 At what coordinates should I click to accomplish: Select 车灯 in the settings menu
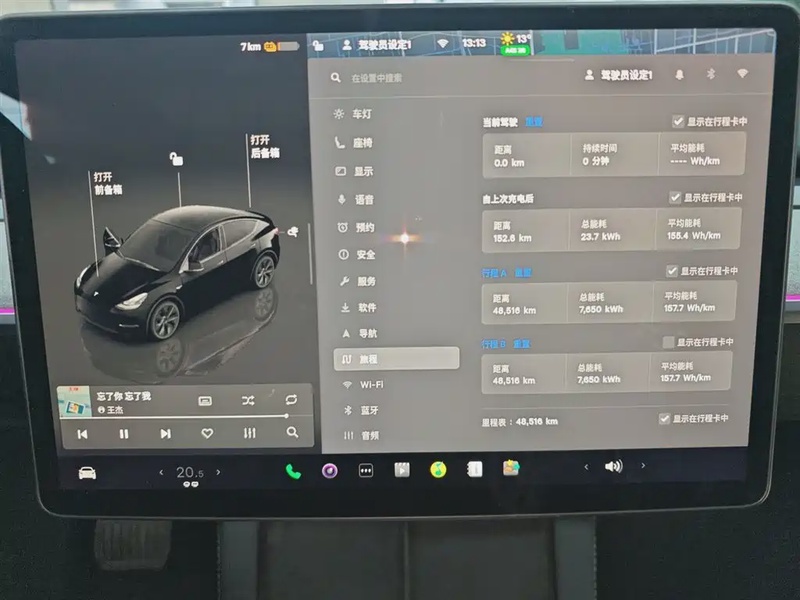(361, 115)
